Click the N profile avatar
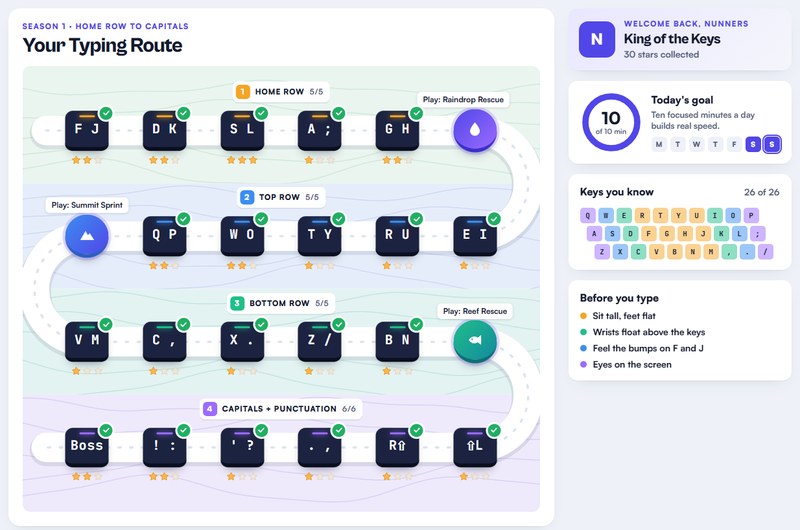The width and height of the screenshot is (800, 530). pos(596,39)
